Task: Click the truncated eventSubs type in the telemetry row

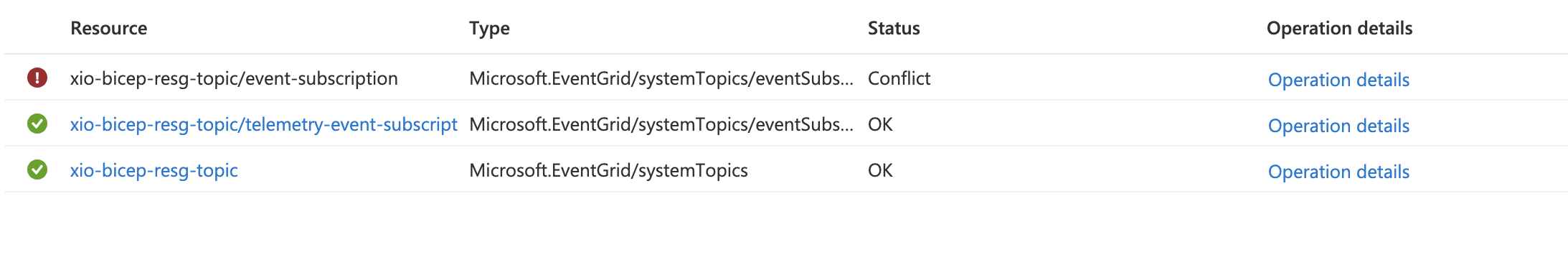Action: coord(661,124)
